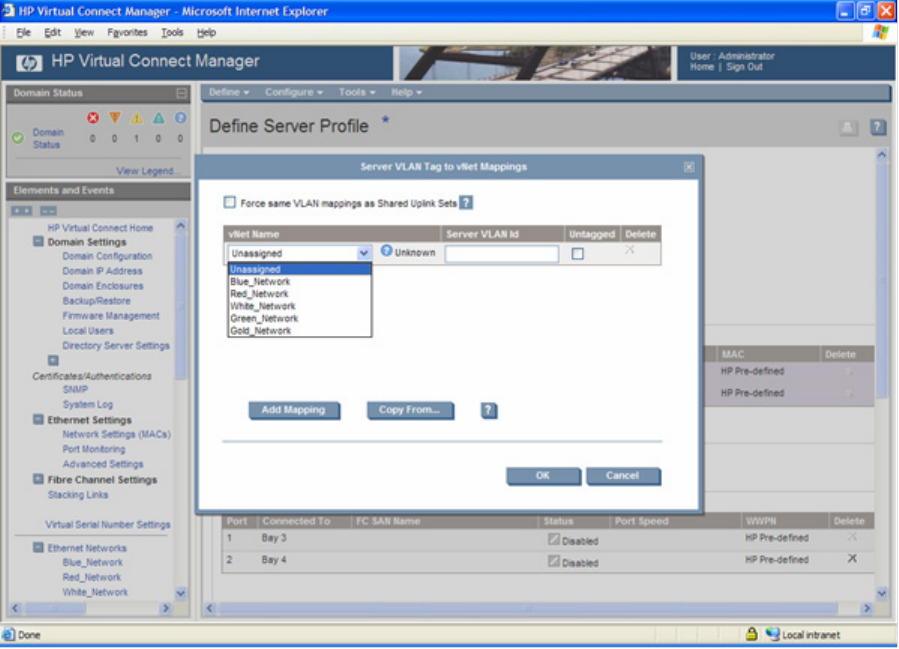Image resolution: width=899 pixels, height=649 pixels.
Task: Click Local intranet zone icon
Action: click(x=772, y=634)
